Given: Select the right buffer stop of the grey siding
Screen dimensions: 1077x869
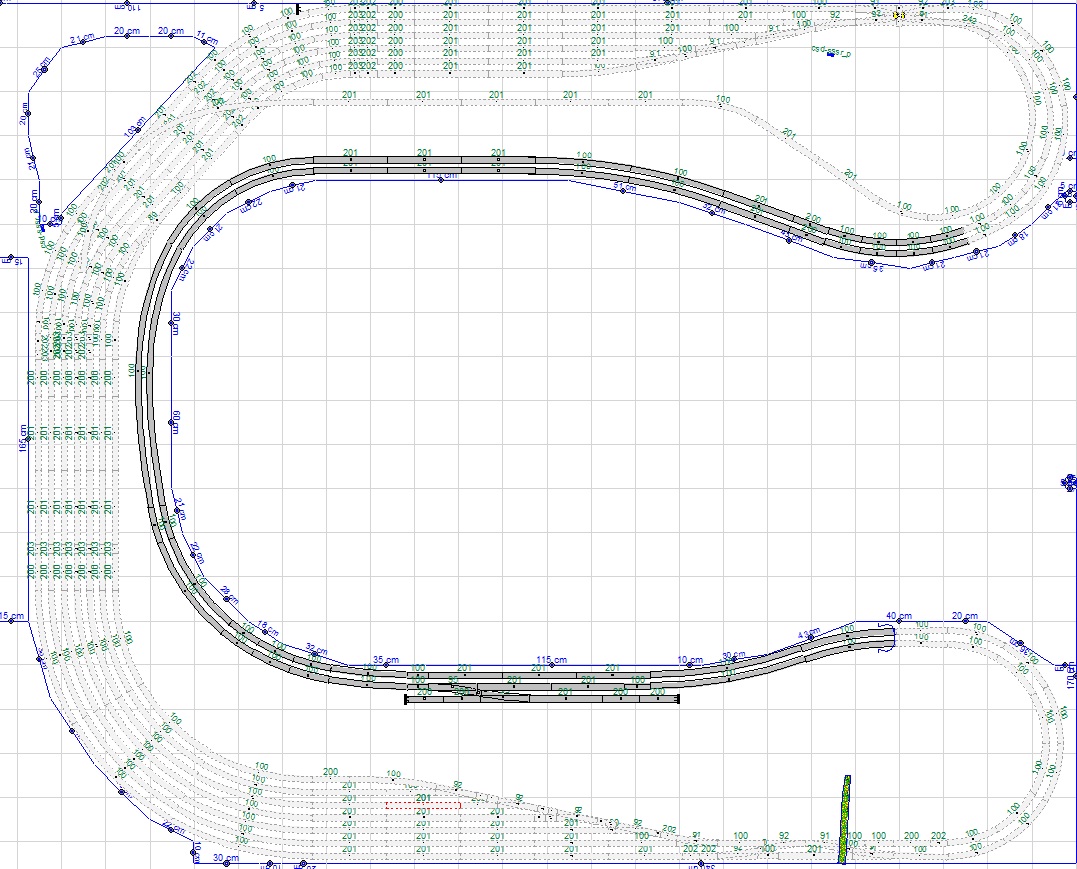Looking at the screenshot, I should click(679, 700).
